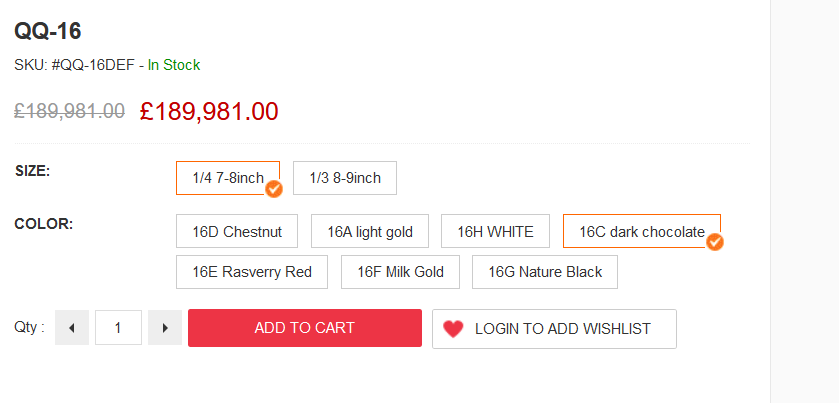839x403 pixels.
Task: Click the In Stock status text
Action: tap(174, 65)
